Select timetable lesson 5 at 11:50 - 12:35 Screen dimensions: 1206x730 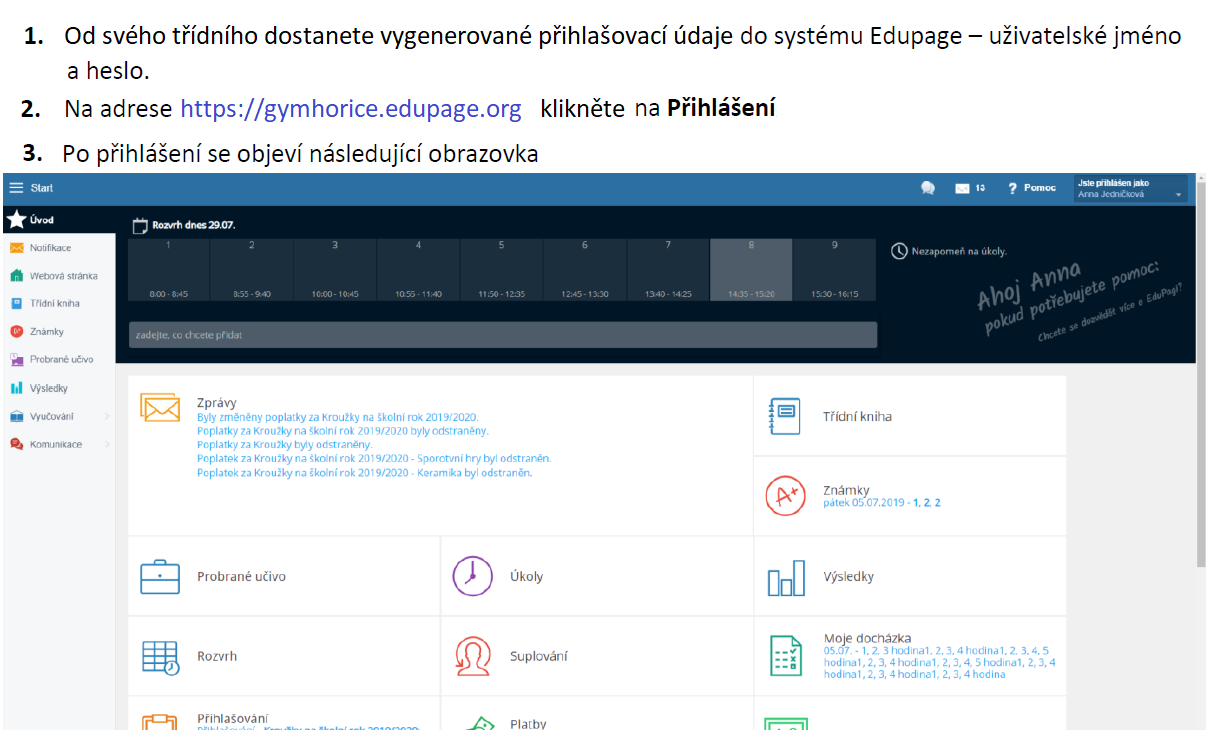coord(501,270)
